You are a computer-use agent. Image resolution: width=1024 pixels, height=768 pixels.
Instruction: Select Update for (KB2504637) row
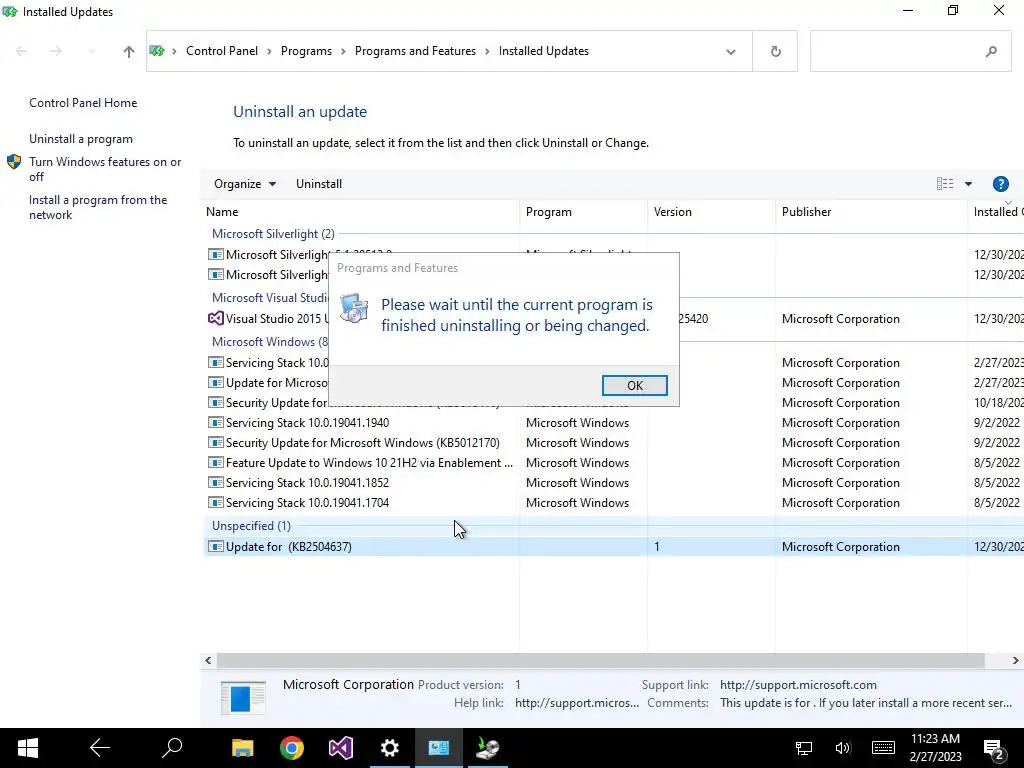pyautogui.click(x=614, y=547)
